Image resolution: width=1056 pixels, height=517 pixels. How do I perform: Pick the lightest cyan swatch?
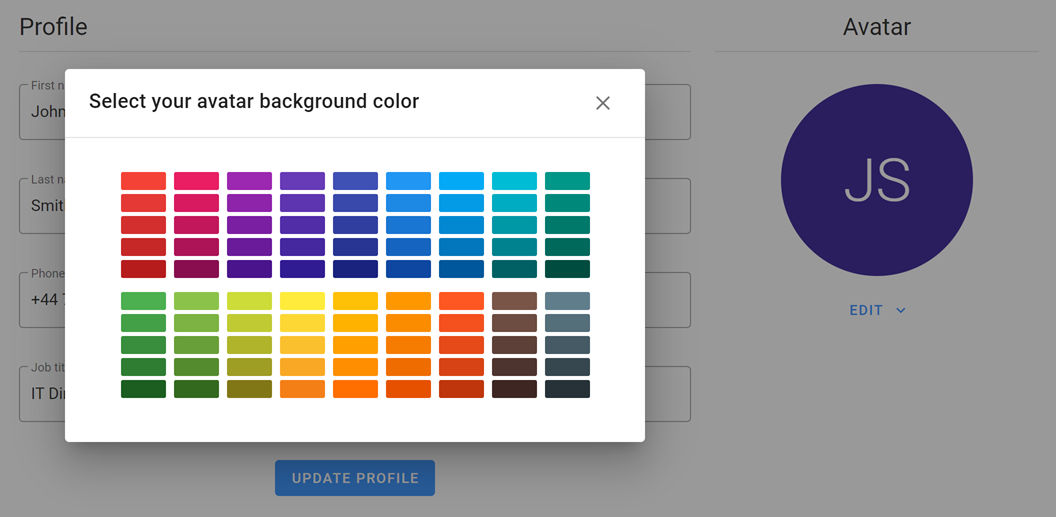514,181
